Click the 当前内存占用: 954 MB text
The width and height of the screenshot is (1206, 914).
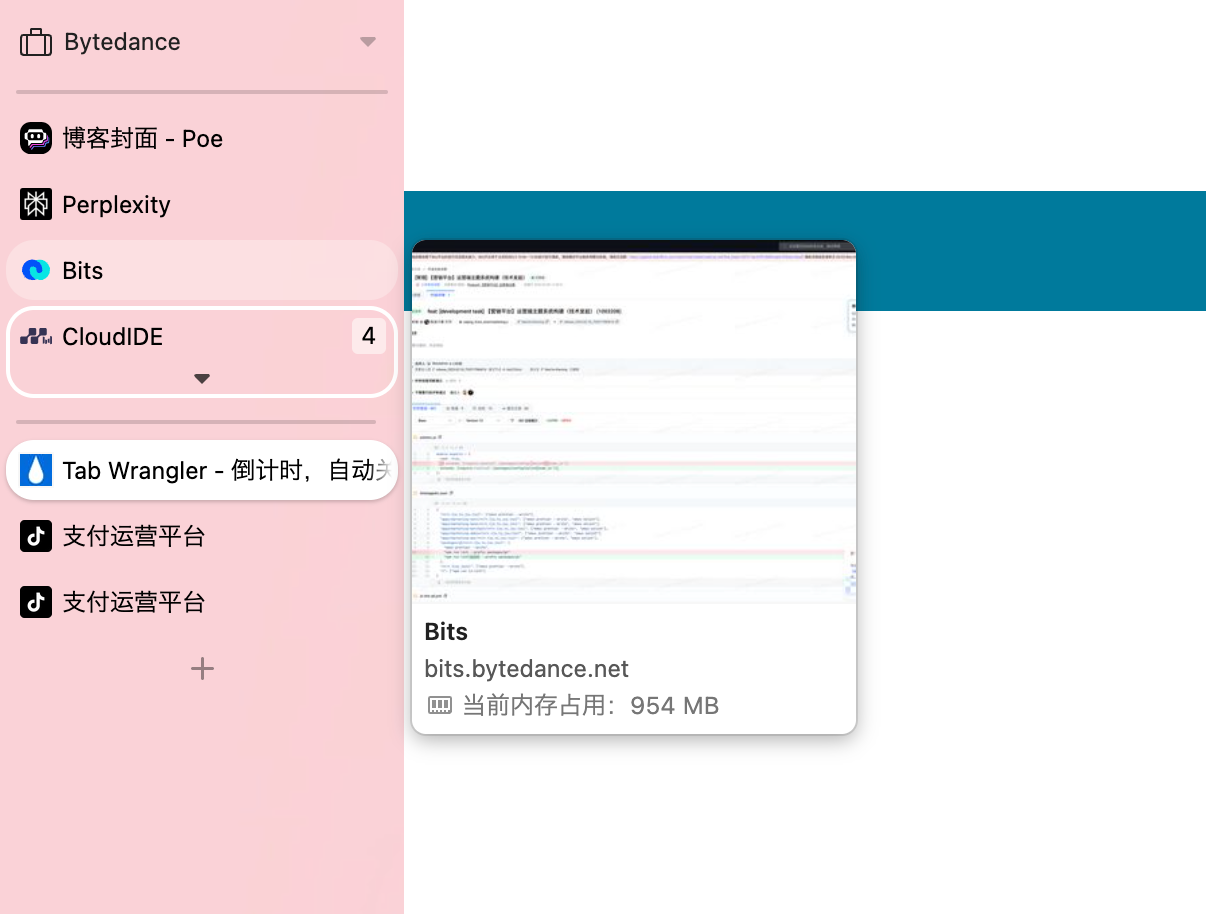click(590, 706)
